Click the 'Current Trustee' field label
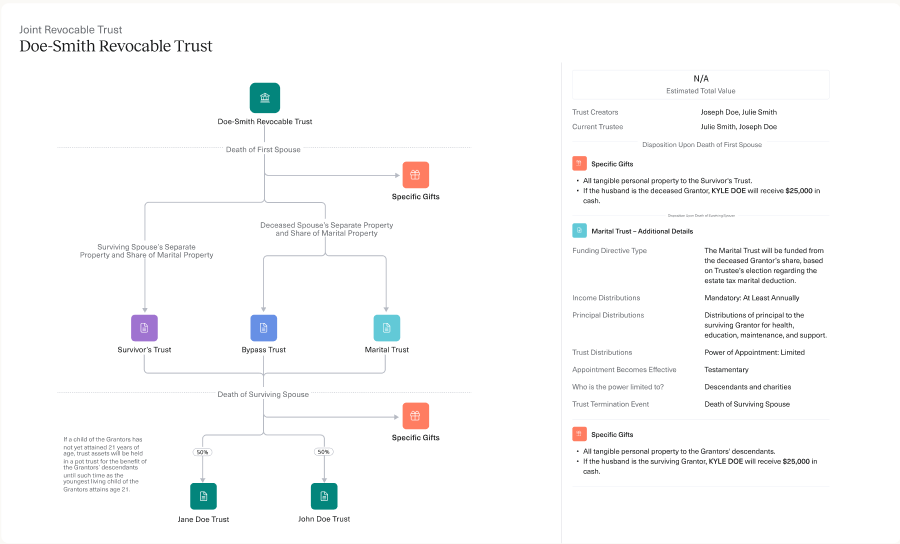This screenshot has height=544, width=900. tap(598, 126)
